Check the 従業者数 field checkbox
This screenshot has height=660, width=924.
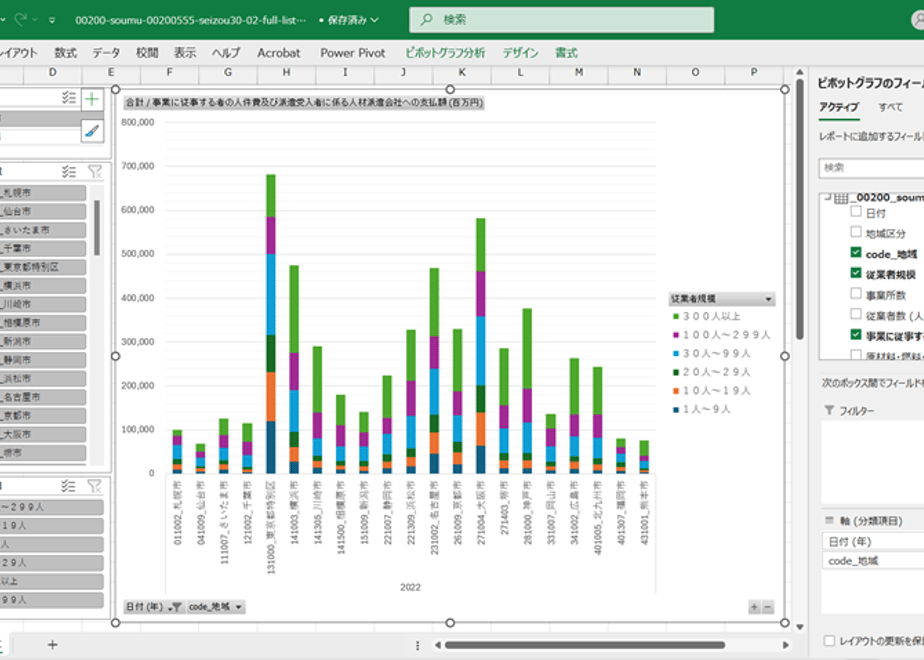pyautogui.click(x=856, y=314)
